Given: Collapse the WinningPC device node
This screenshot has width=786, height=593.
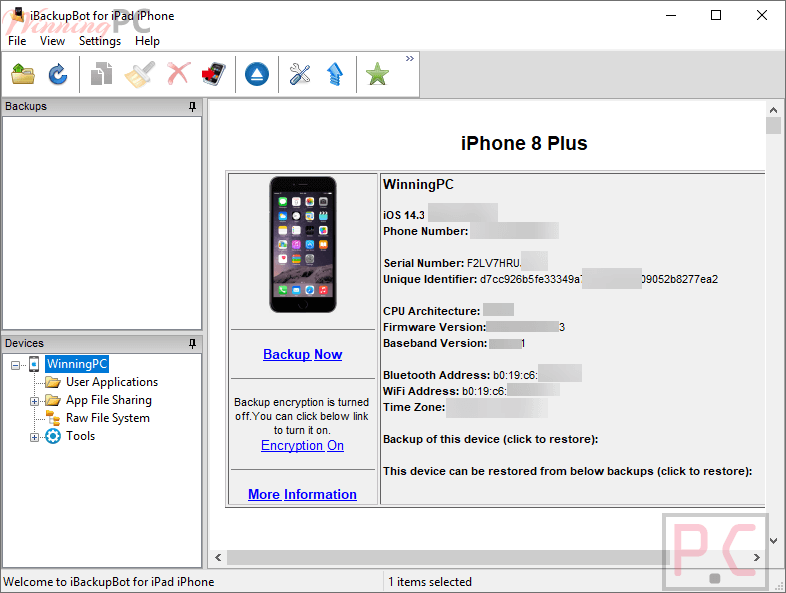Looking at the screenshot, I should click(x=16, y=365).
